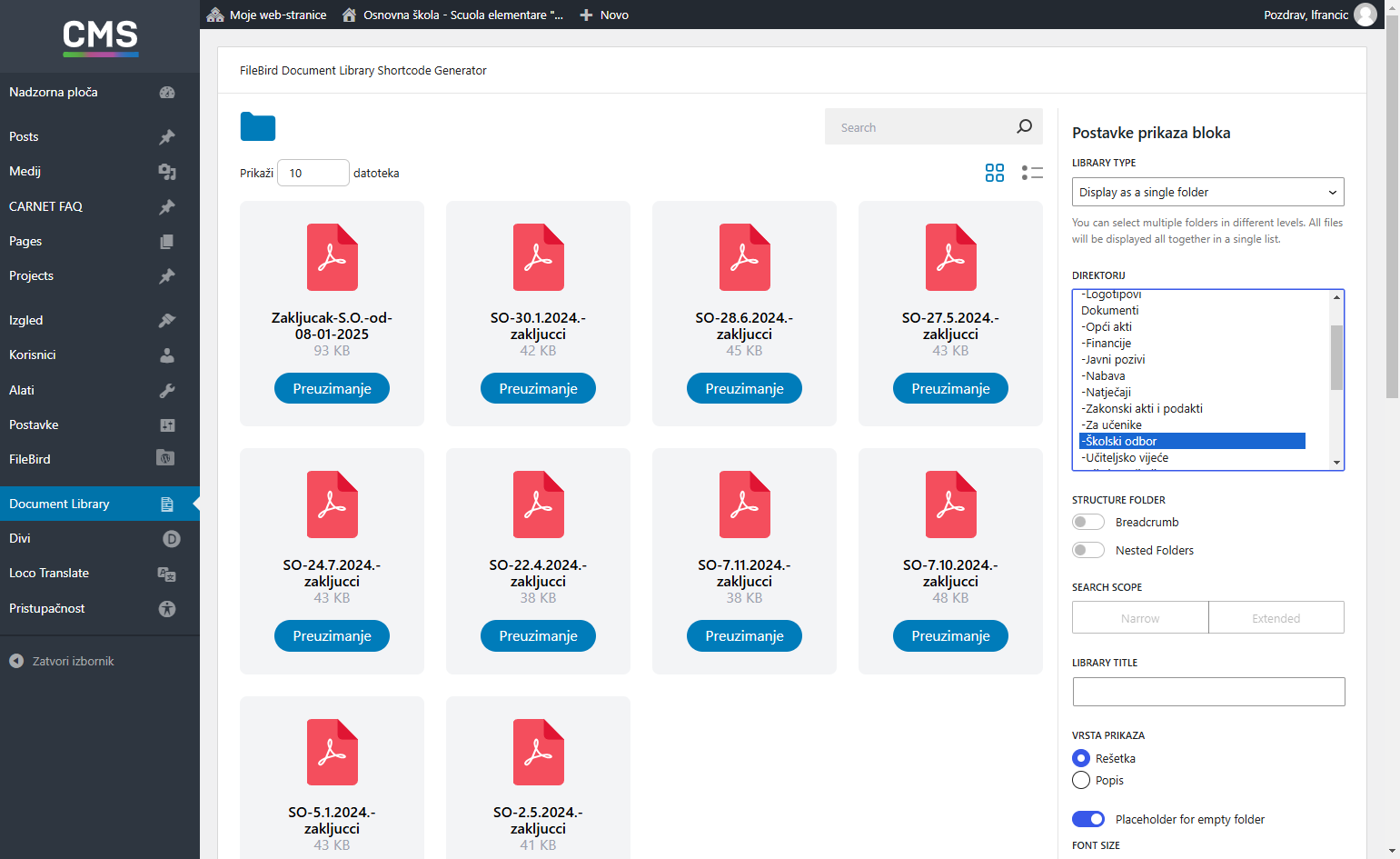Screen dimensions: 1400x859
Task: Click the user avatar in the top bar
Action: click(1365, 15)
